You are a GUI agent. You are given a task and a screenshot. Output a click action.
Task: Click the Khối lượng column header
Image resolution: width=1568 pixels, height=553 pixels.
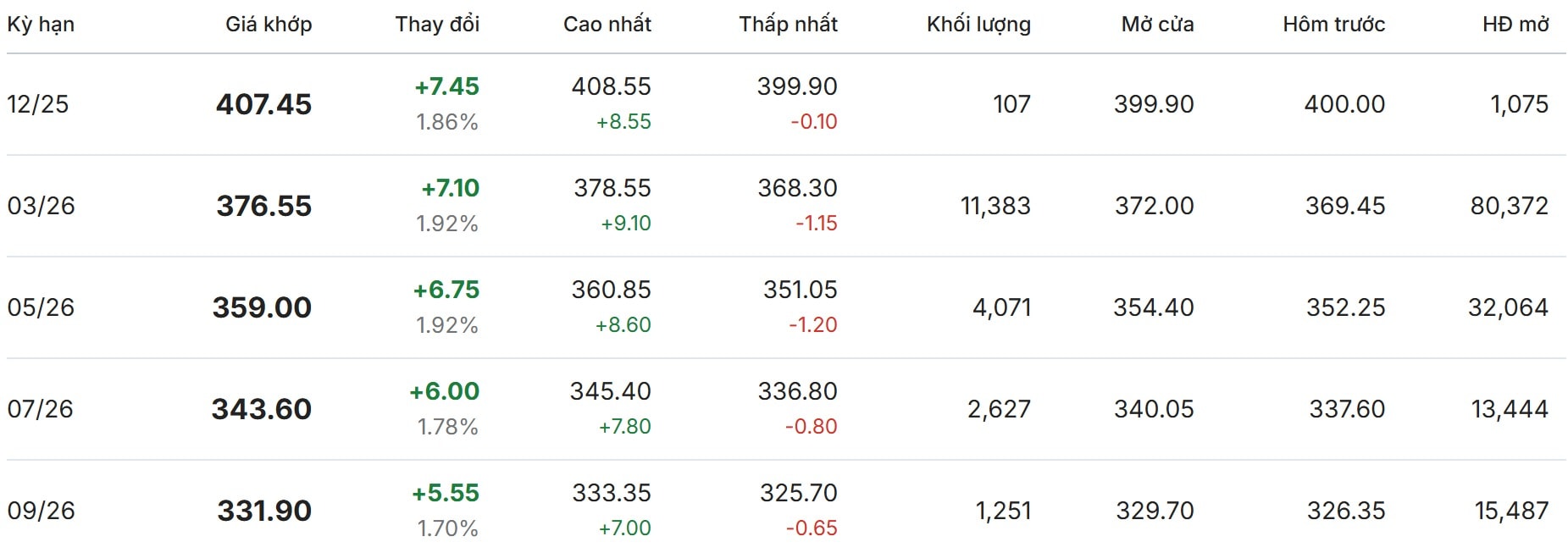tap(978, 25)
